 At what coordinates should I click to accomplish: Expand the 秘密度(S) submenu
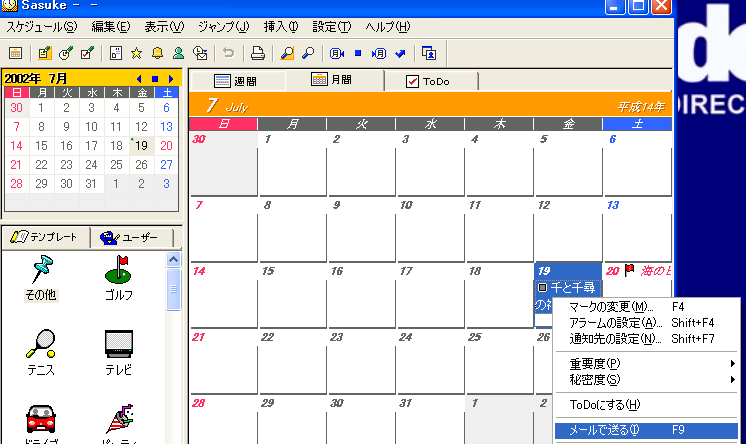pos(646,380)
